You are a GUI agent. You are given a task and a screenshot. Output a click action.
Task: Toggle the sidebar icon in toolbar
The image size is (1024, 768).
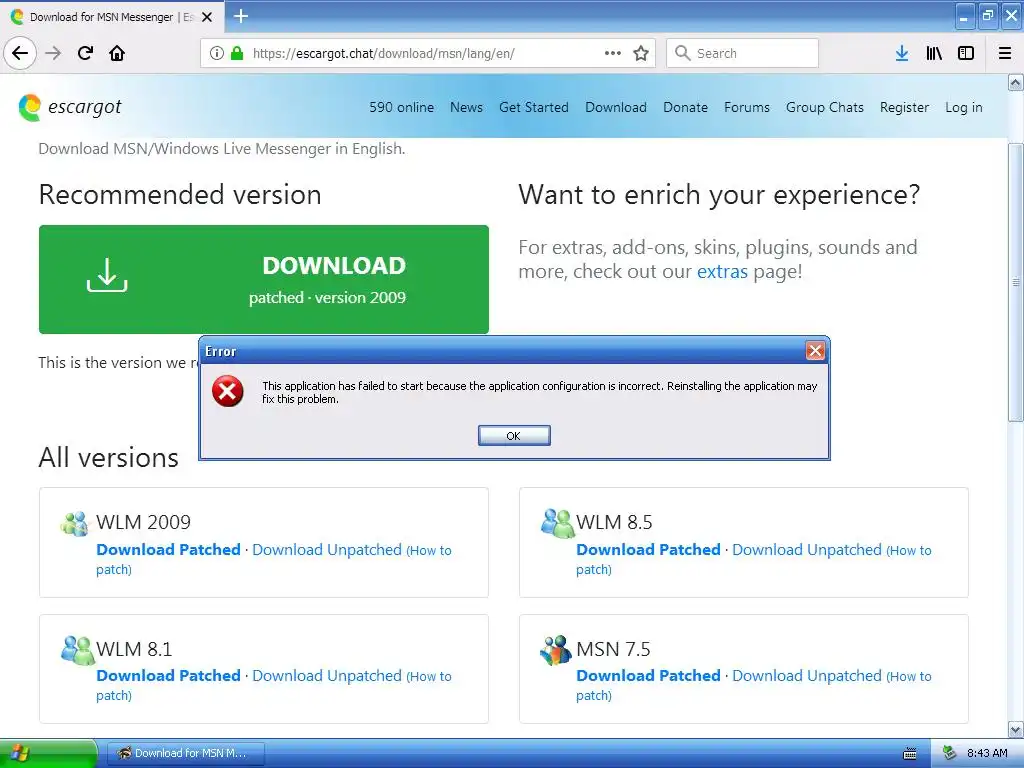click(x=966, y=53)
